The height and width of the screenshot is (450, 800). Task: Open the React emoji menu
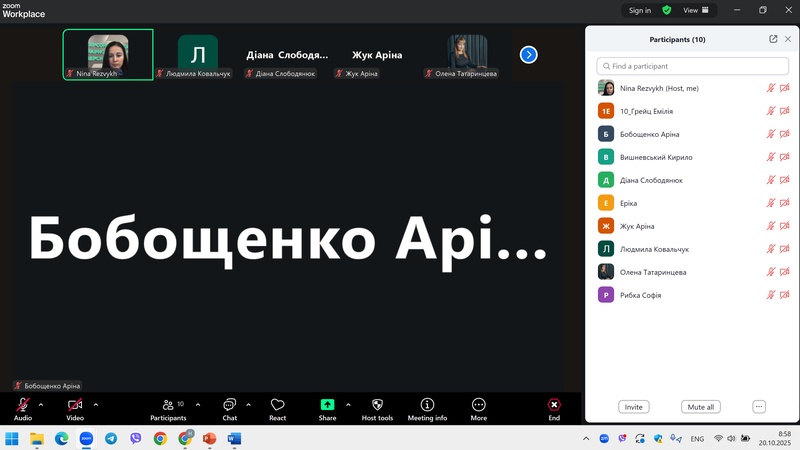click(x=278, y=408)
